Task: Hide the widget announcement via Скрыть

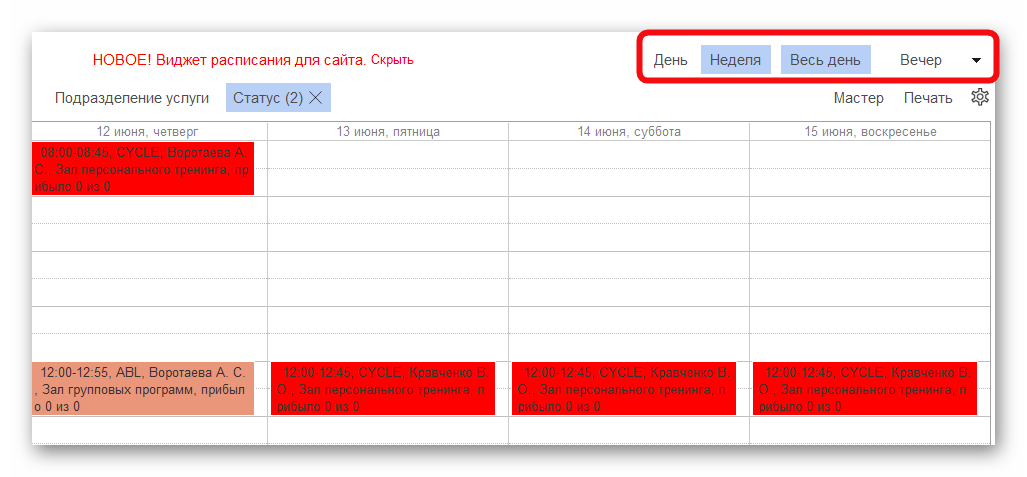Action: [x=392, y=60]
